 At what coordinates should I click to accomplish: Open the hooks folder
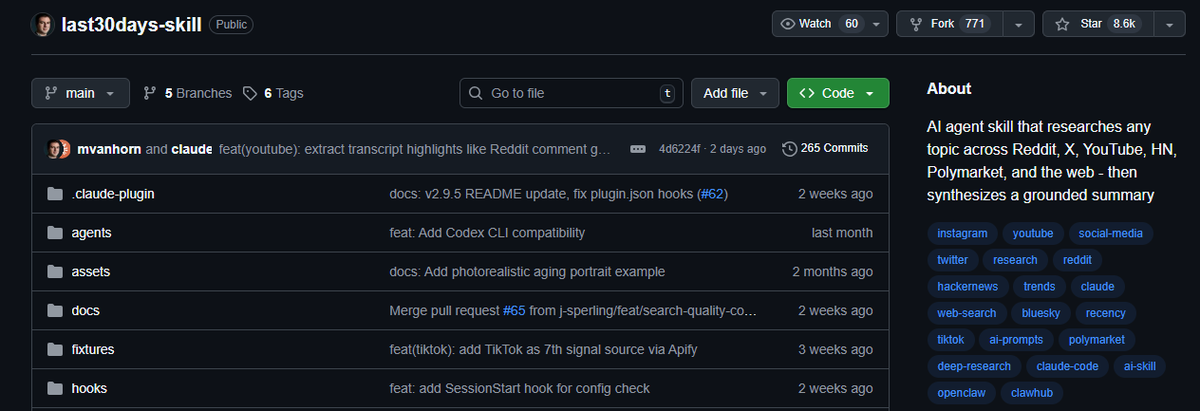click(89, 388)
